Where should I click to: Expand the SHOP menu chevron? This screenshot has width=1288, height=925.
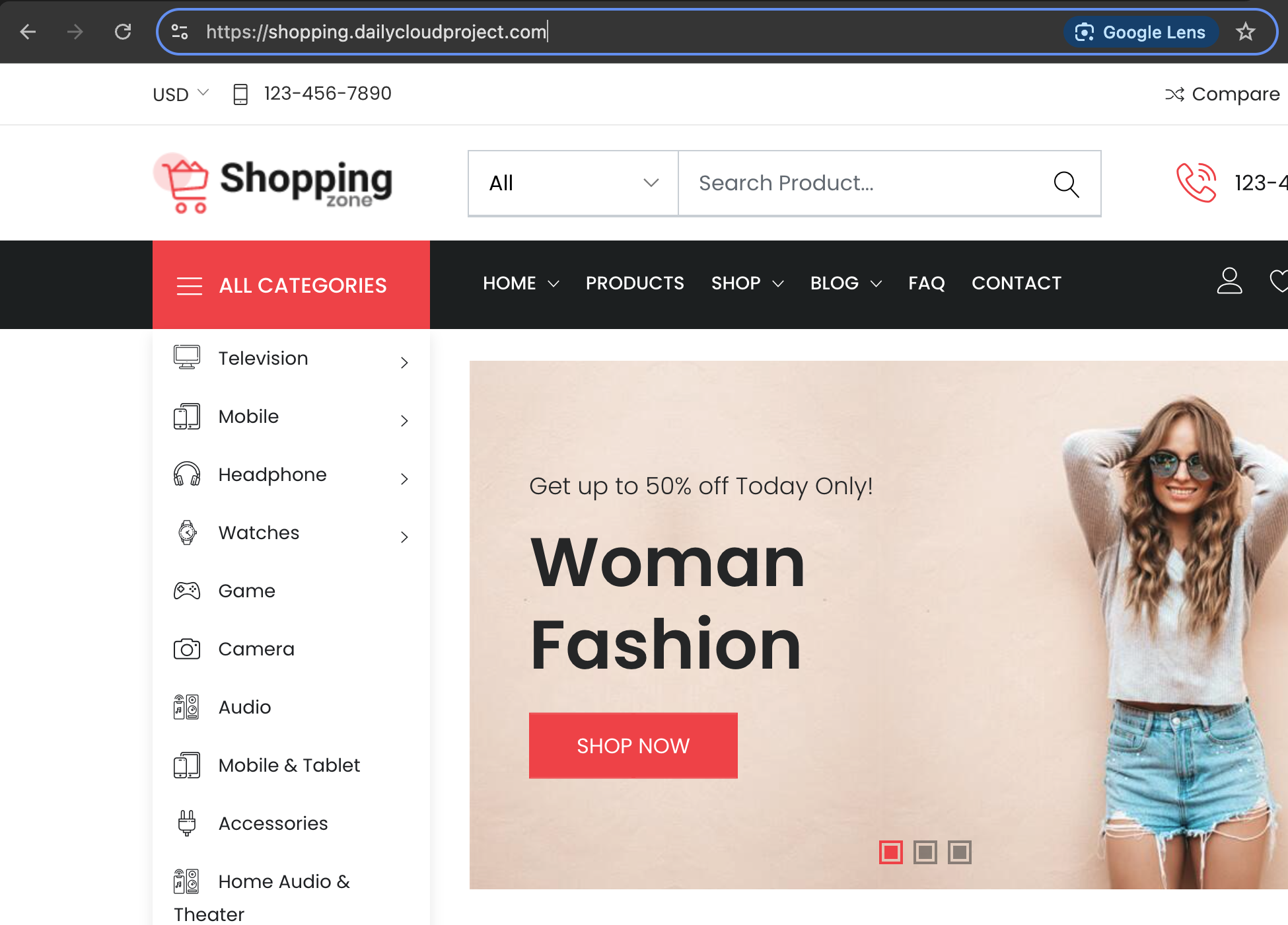[778, 284]
